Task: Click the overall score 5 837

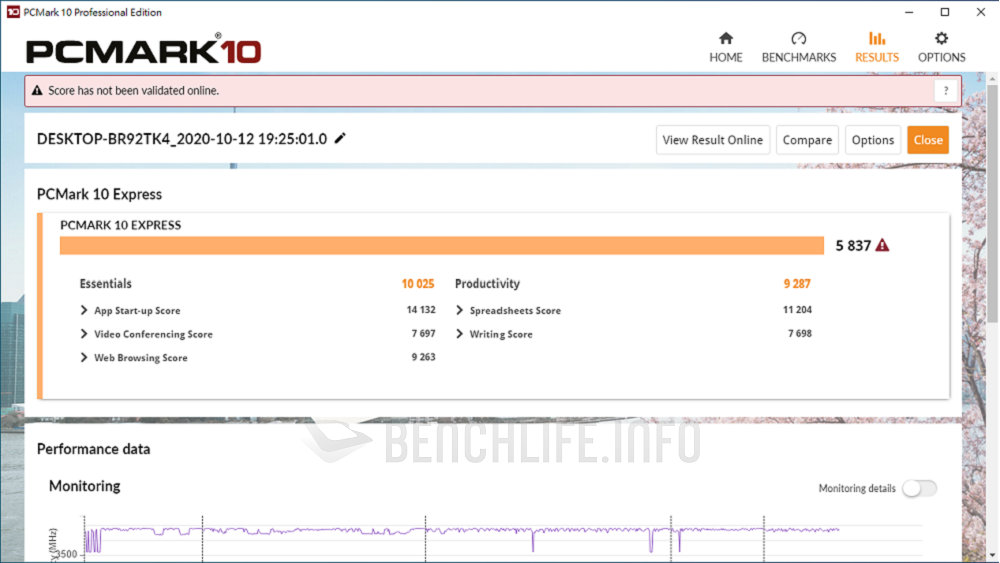Action: tap(853, 245)
